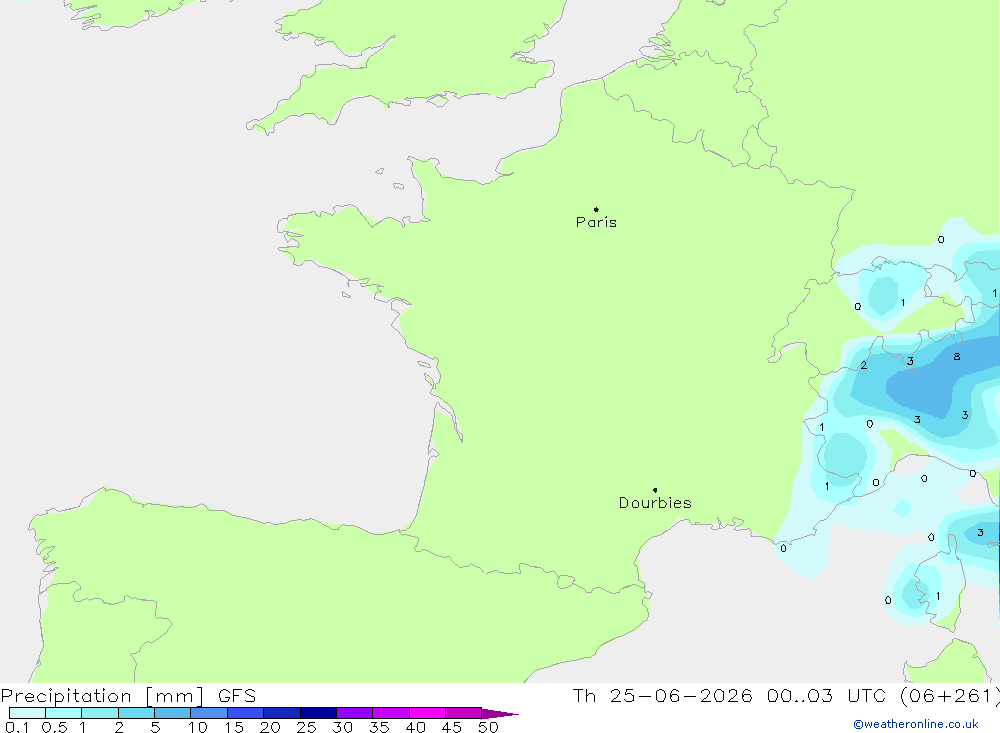This screenshot has width=1000, height=733.
Task: Click the 'GFS' model label
Action: pyautogui.click(x=237, y=696)
